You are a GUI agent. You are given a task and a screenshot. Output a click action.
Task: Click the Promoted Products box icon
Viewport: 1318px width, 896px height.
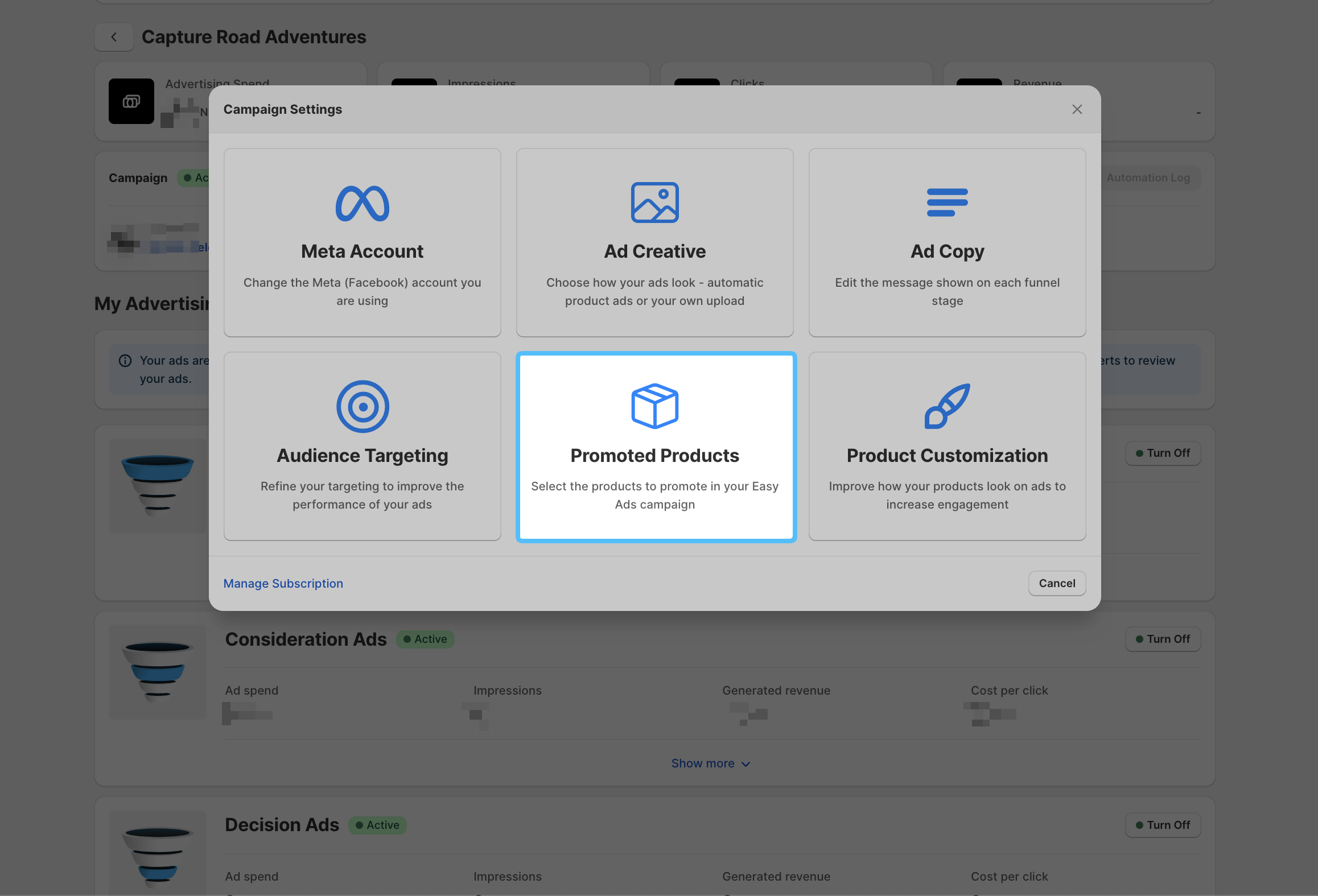[x=654, y=406]
